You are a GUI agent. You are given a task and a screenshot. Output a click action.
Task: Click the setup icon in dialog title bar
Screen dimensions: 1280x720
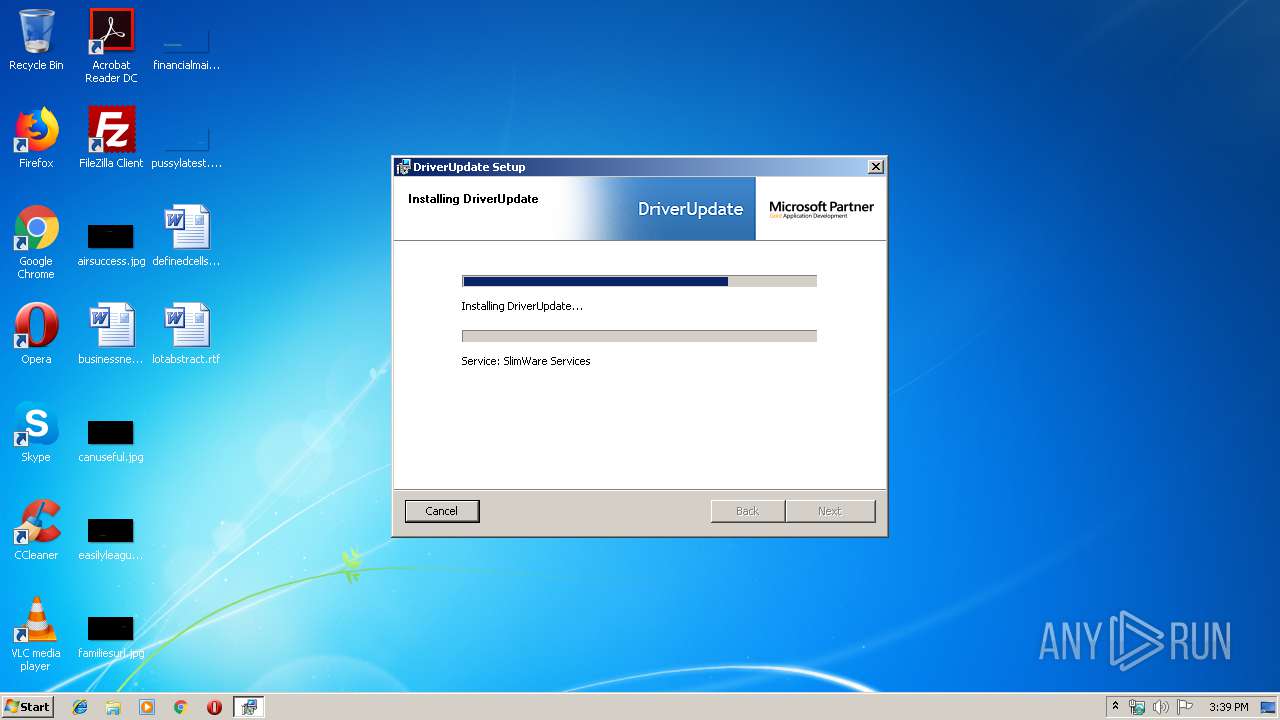403,167
